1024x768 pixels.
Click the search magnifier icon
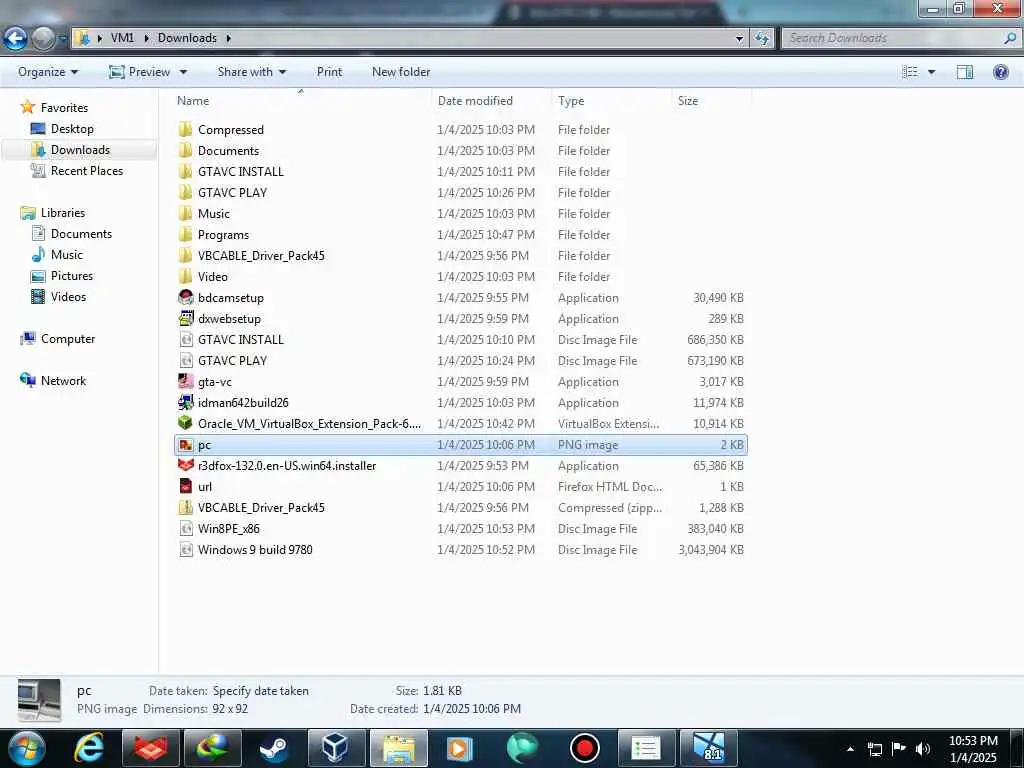click(x=1010, y=38)
